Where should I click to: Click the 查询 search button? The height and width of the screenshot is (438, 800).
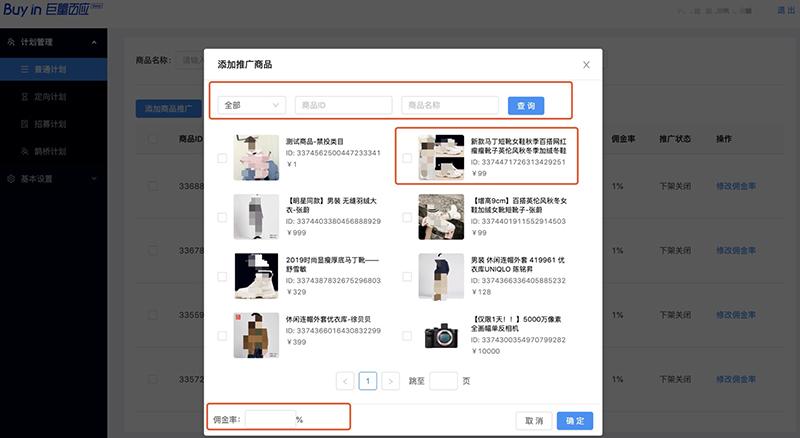click(x=526, y=105)
